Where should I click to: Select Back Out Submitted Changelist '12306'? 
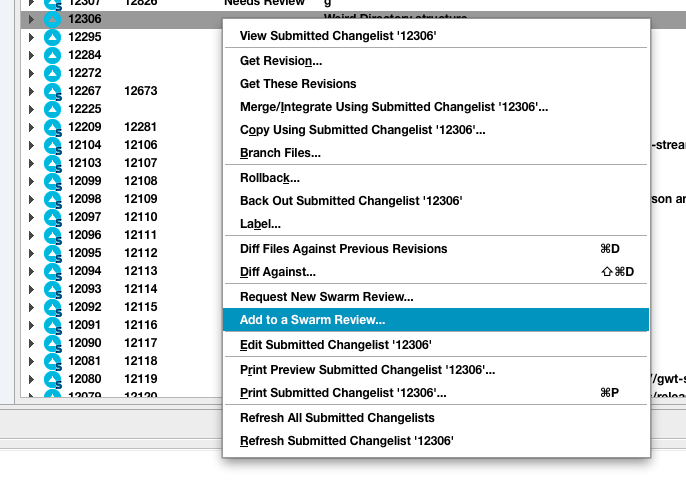point(350,201)
